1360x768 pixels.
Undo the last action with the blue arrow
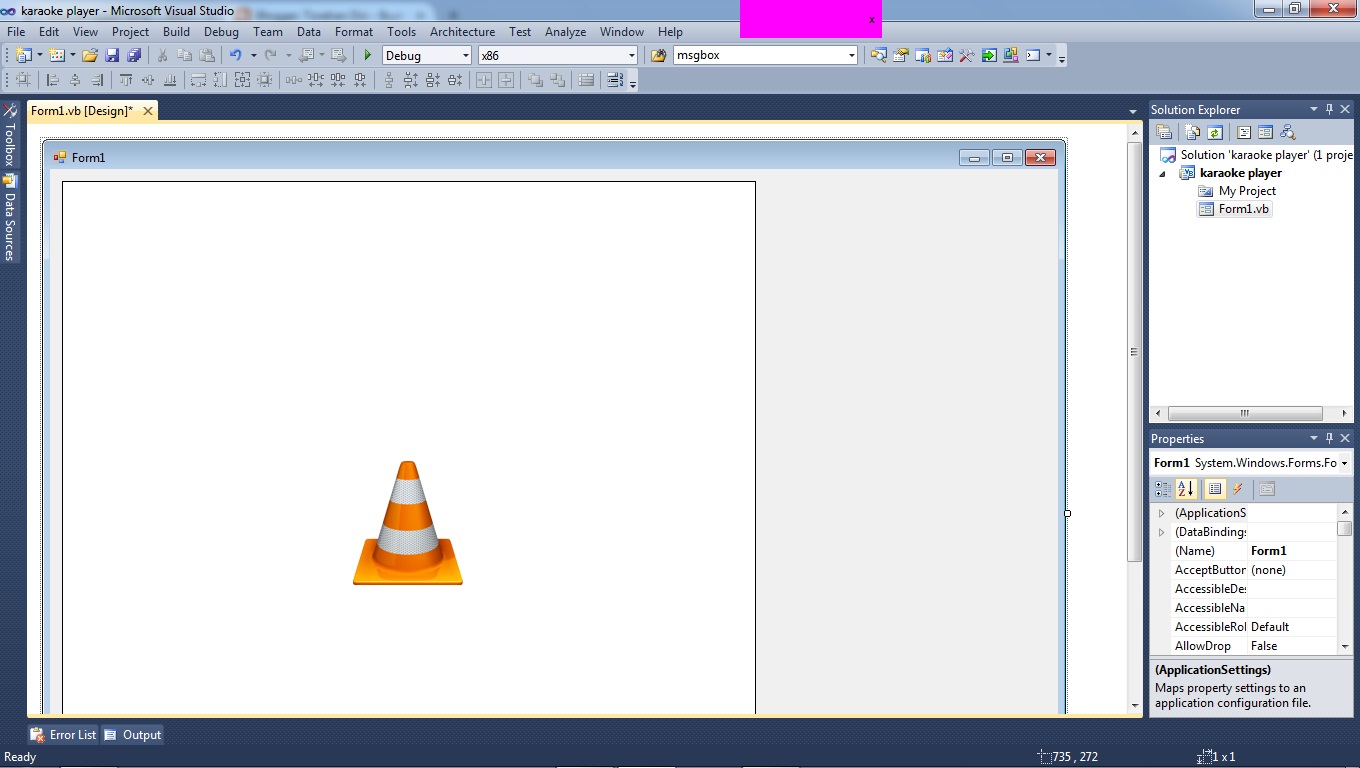[x=236, y=56]
